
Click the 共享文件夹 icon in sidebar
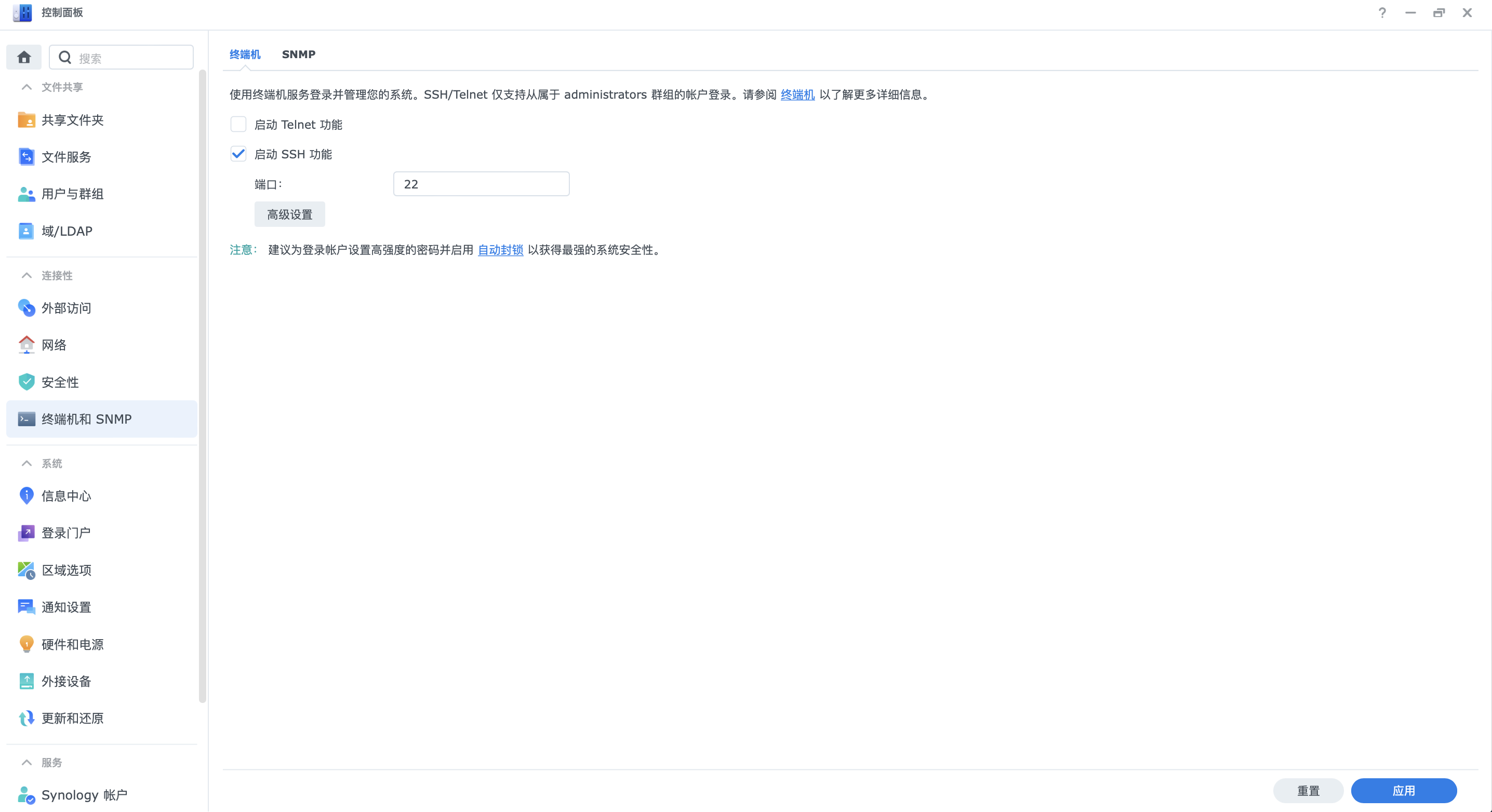(x=26, y=120)
